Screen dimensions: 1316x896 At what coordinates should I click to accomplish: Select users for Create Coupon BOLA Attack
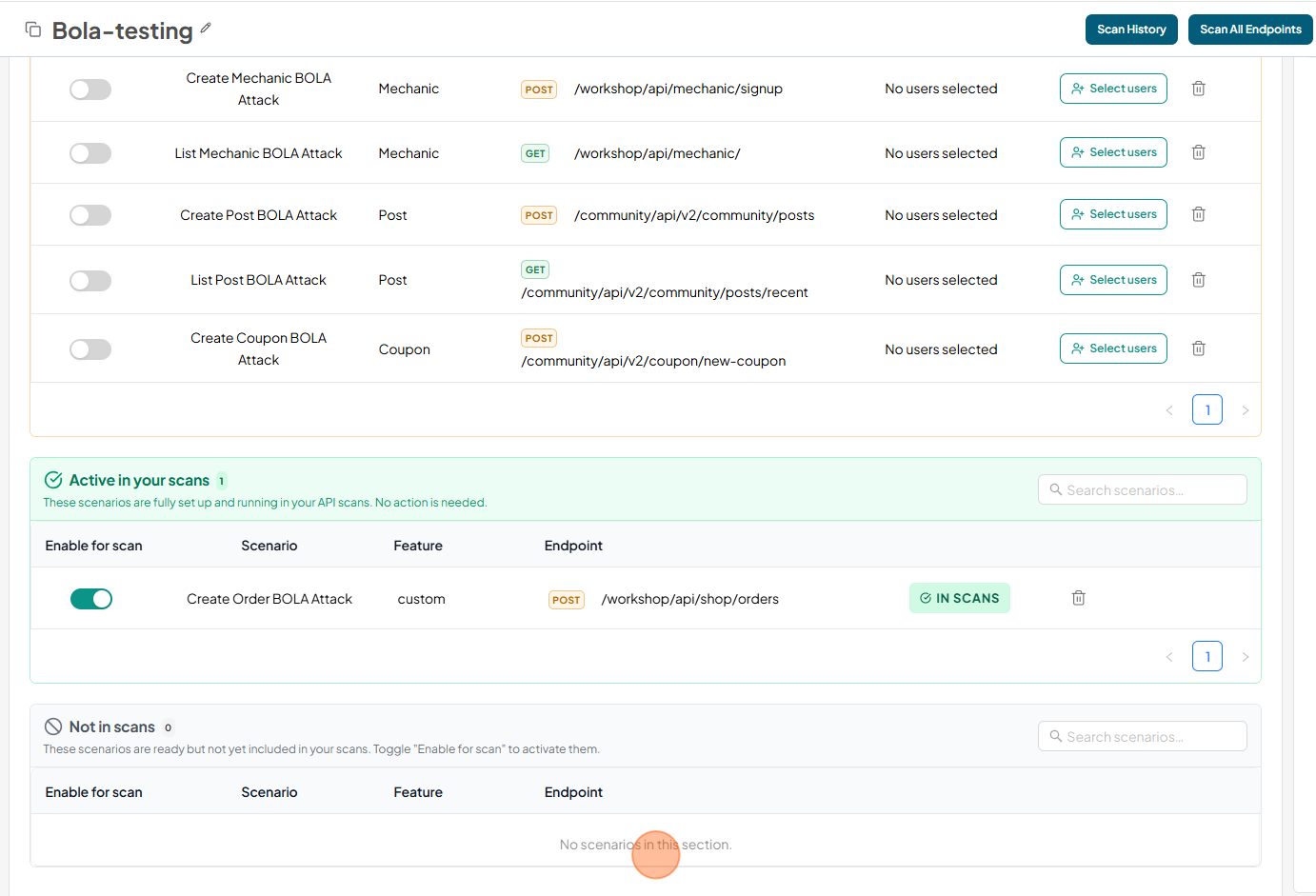click(1113, 348)
